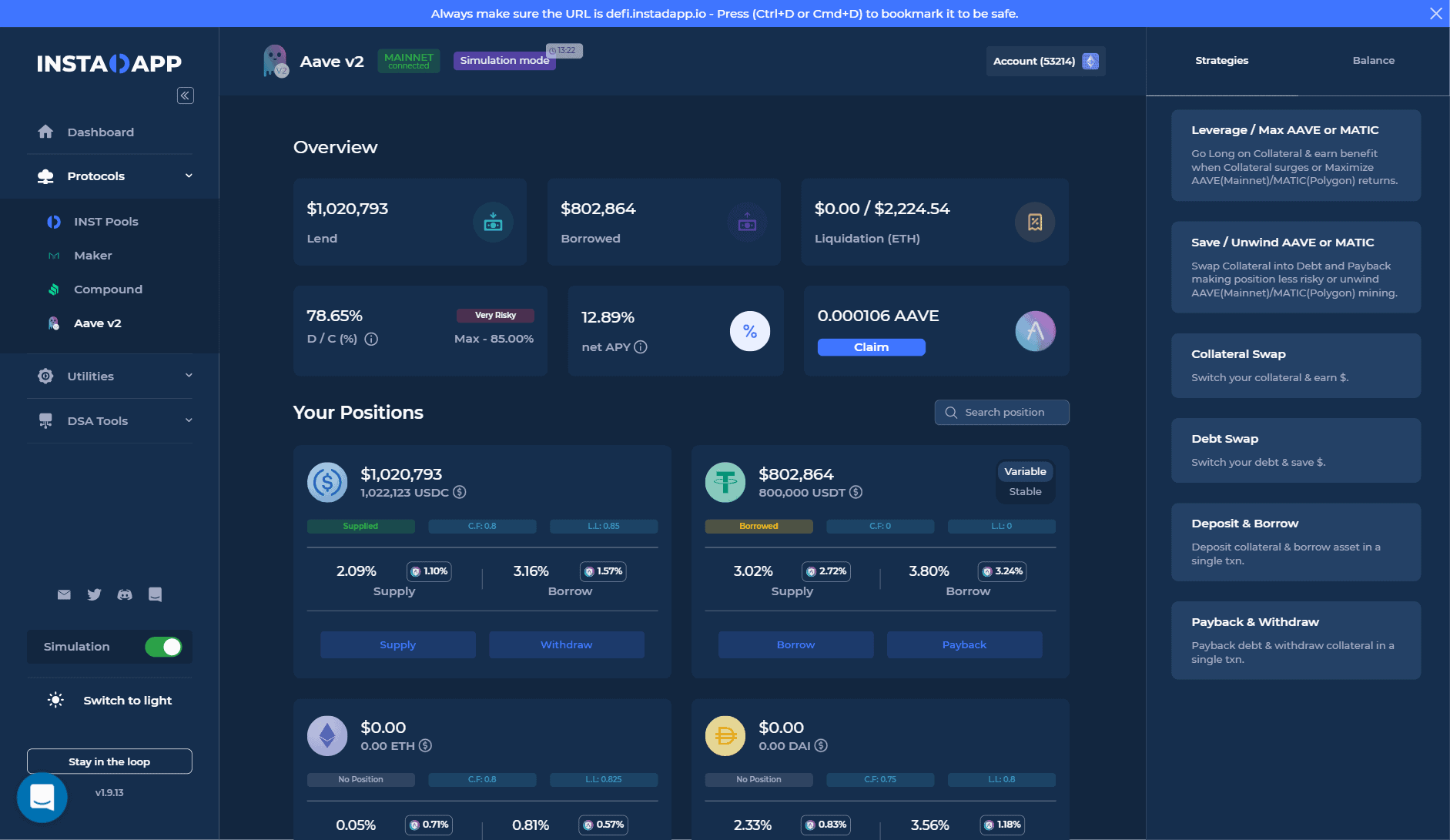
Task: Click the Borrowed withdraw icon
Action: [747, 223]
